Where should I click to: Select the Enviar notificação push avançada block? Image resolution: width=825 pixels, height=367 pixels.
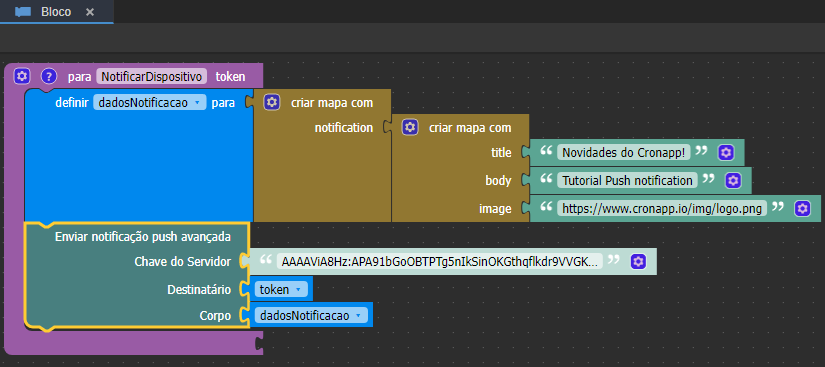pos(143,237)
